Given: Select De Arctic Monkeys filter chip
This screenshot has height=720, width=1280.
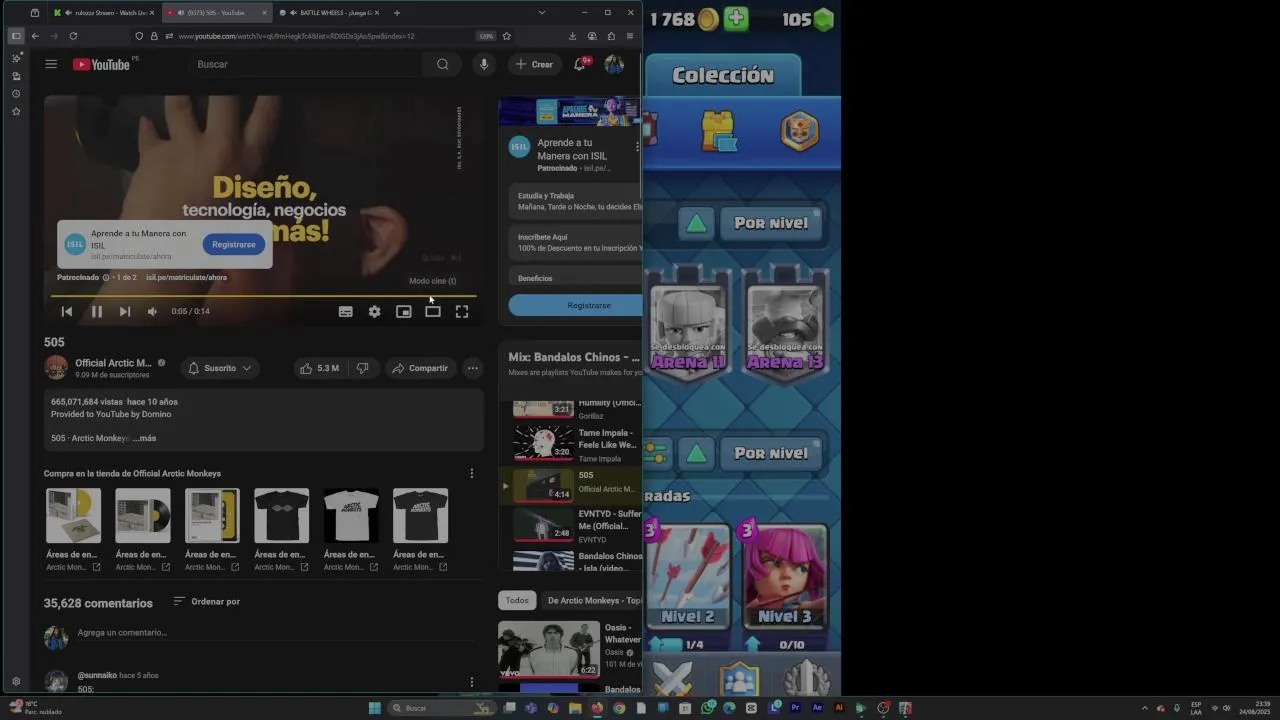Looking at the screenshot, I should (592, 600).
